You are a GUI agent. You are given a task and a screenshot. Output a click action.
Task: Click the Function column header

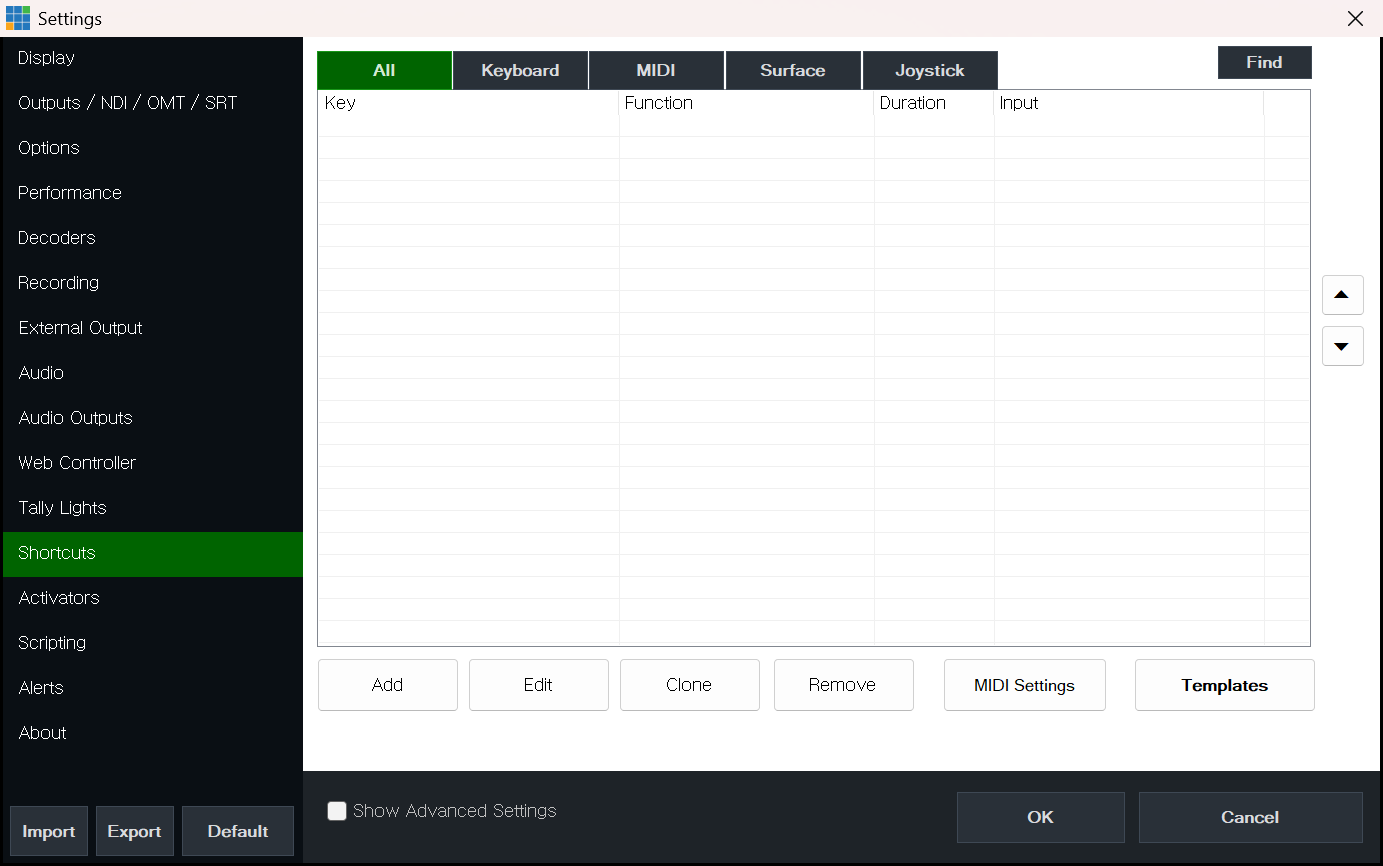747,103
